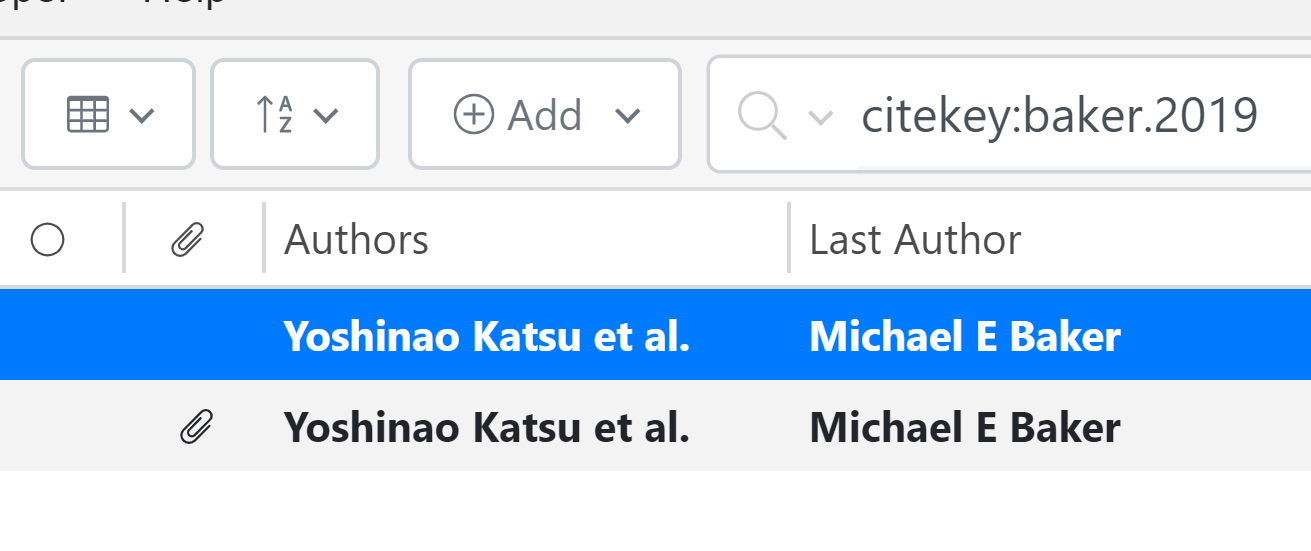
Task: Expand the table view layout dropdown chevron
Action: coord(142,116)
